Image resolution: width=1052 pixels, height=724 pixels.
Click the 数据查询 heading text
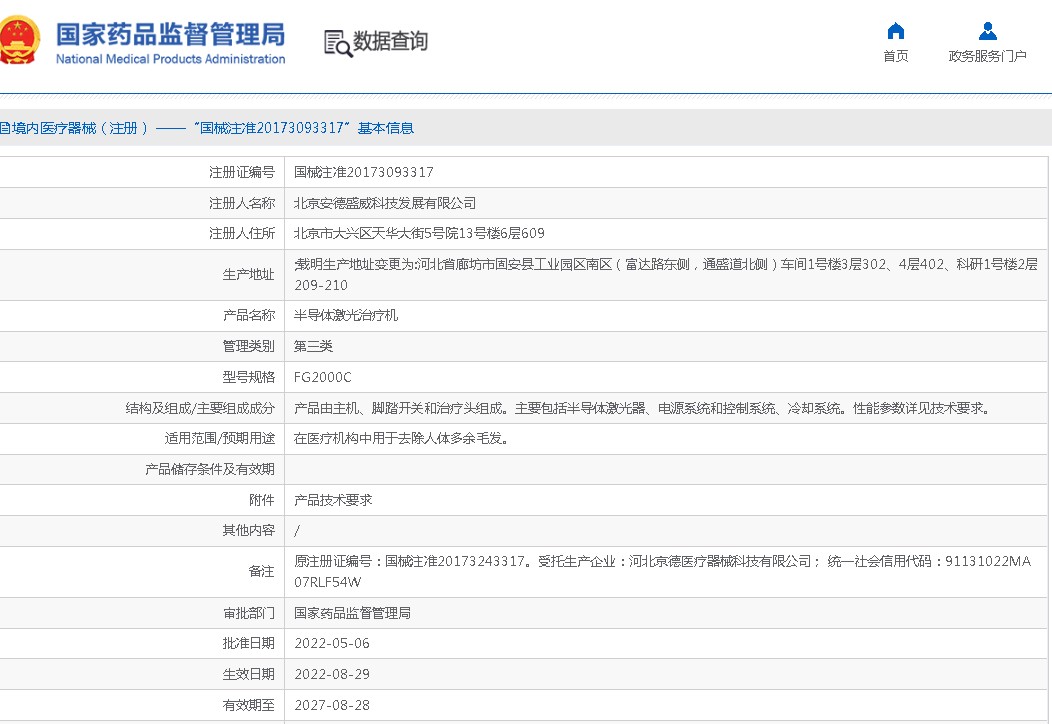click(x=390, y=41)
